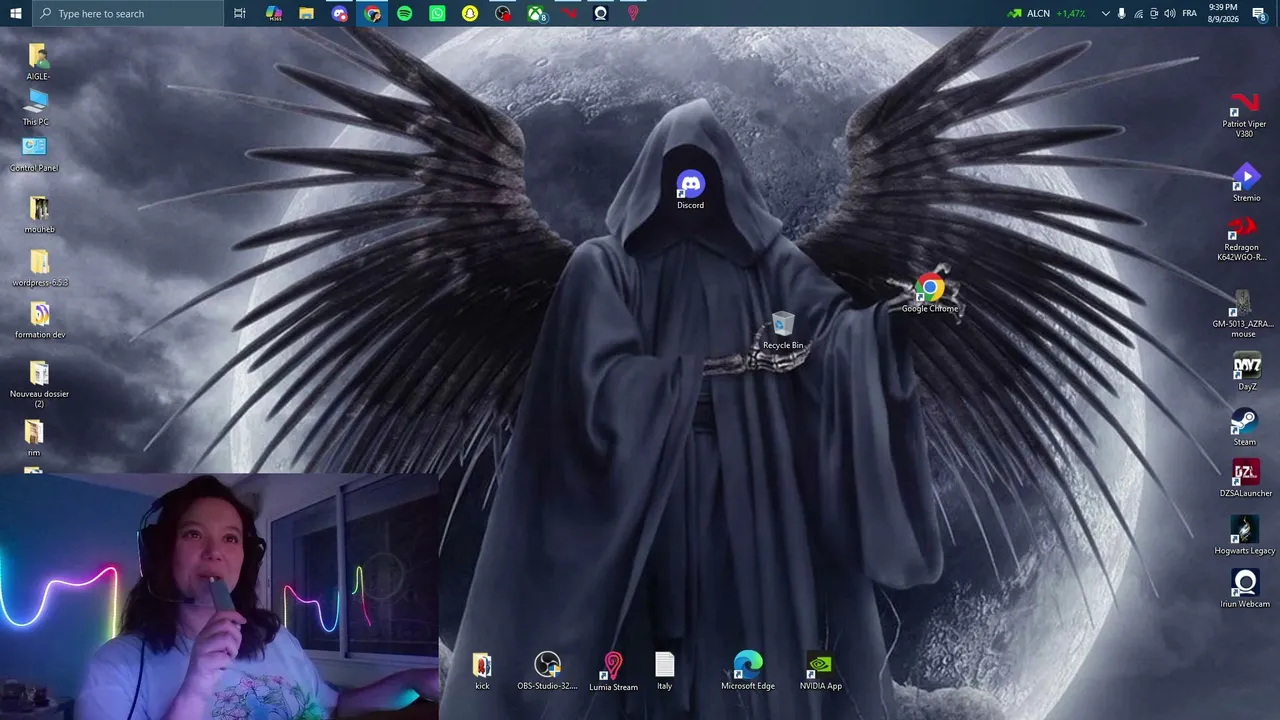Select the Lumia Stream desktop shortcut
Image resolution: width=1280 pixels, height=720 pixels.
(x=613, y=672)
